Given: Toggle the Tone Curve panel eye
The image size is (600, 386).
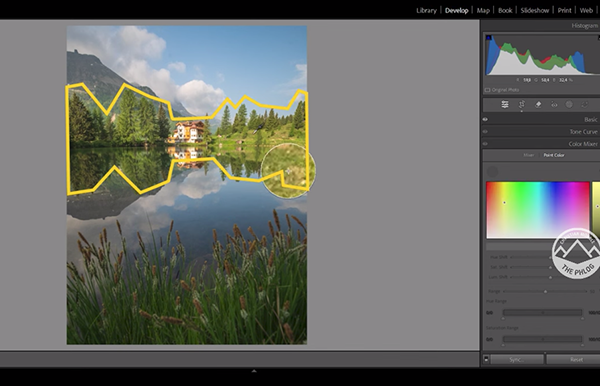Looking at the screenshot, I should pos(485,132).
